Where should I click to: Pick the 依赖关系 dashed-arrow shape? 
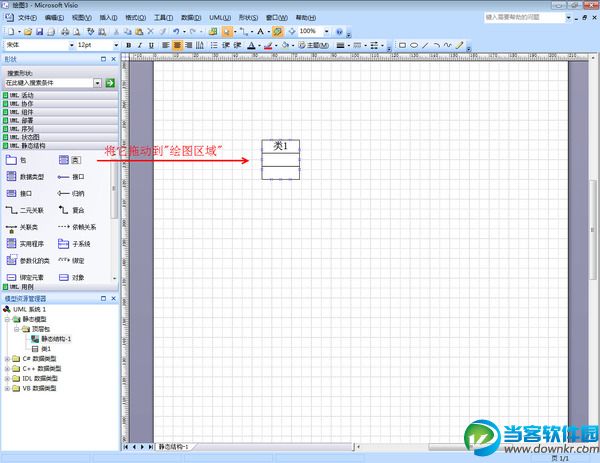coord(77,227)
